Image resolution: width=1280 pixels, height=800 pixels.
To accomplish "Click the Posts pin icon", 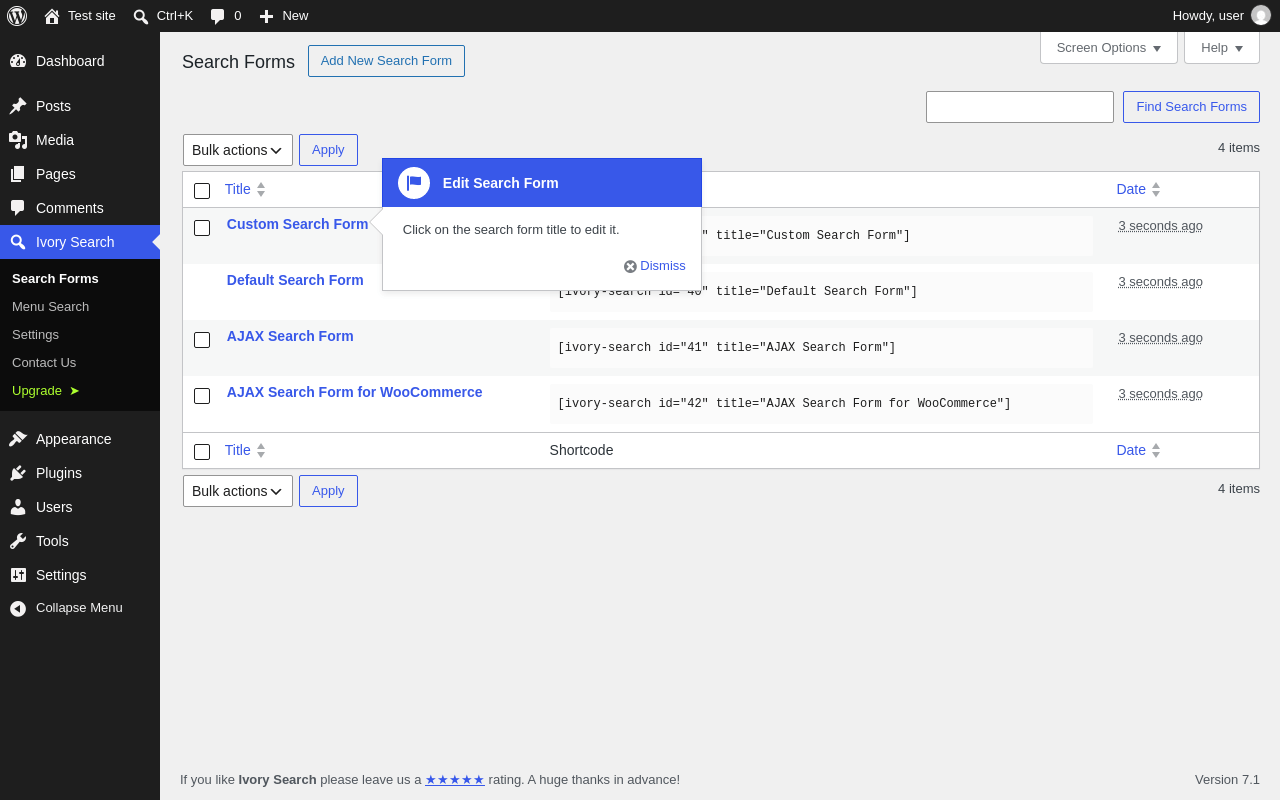I will pos(18,106).
